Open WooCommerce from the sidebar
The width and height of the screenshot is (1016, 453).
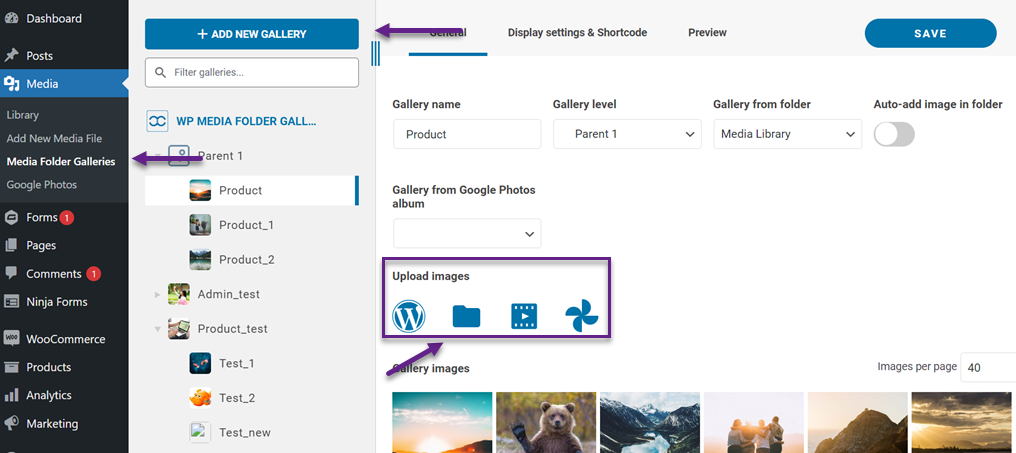click(64, 339)
